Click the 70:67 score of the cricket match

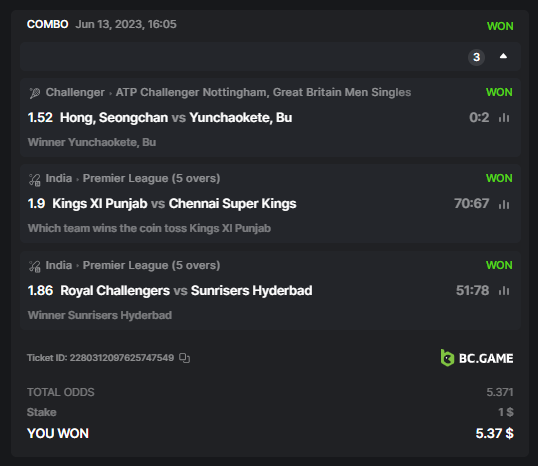[x=471, y=203]
